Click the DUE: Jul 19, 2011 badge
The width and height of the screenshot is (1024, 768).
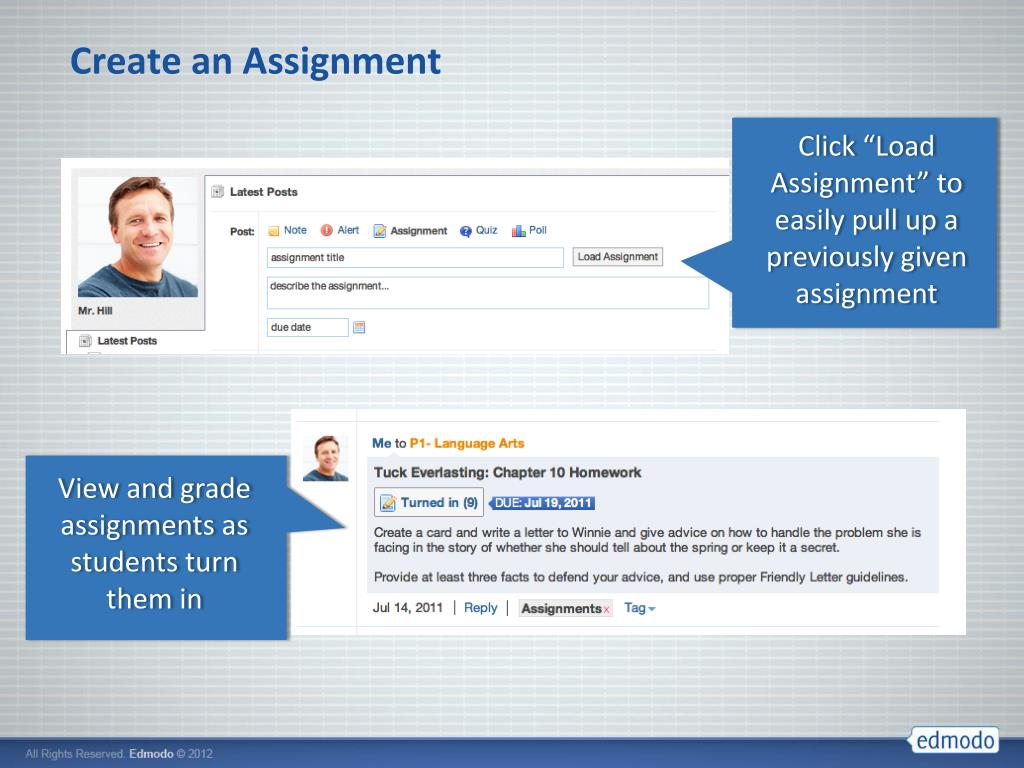(x=543, y=503)
